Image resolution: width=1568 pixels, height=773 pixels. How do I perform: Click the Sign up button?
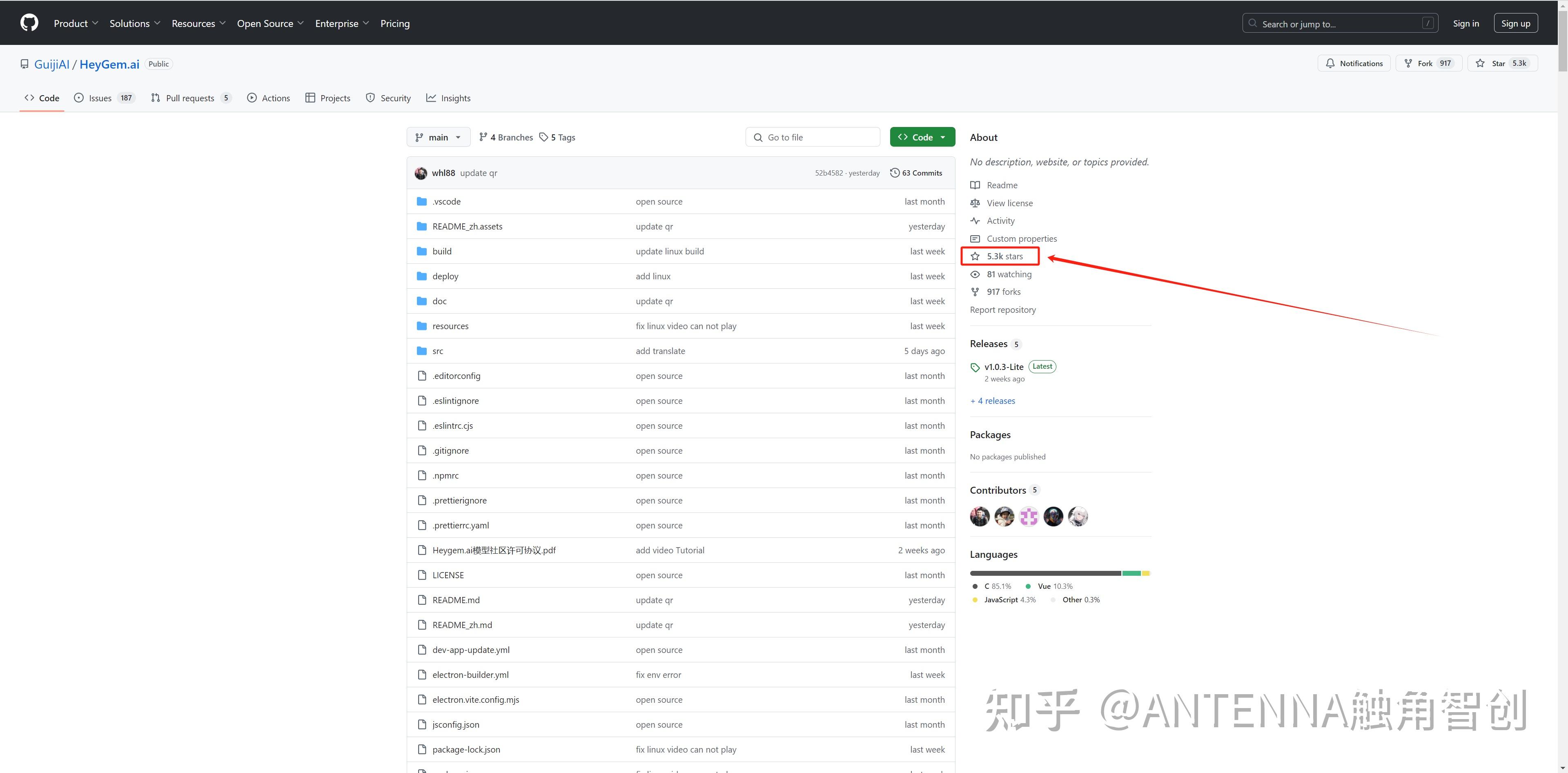tap(1516, 22)
